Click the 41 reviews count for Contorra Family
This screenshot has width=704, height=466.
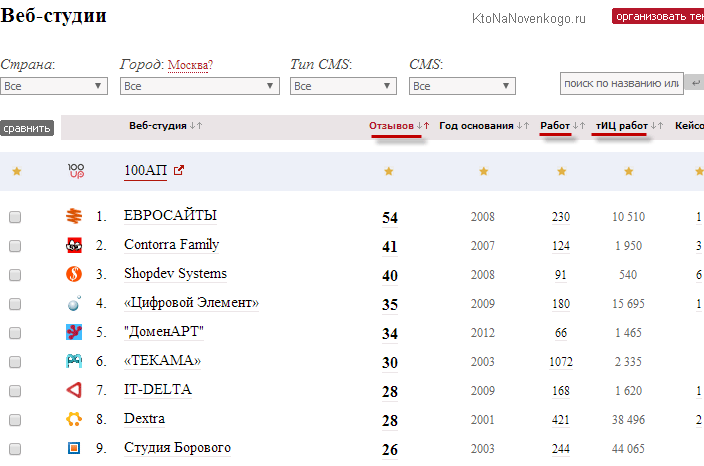(x=390, y=246)
